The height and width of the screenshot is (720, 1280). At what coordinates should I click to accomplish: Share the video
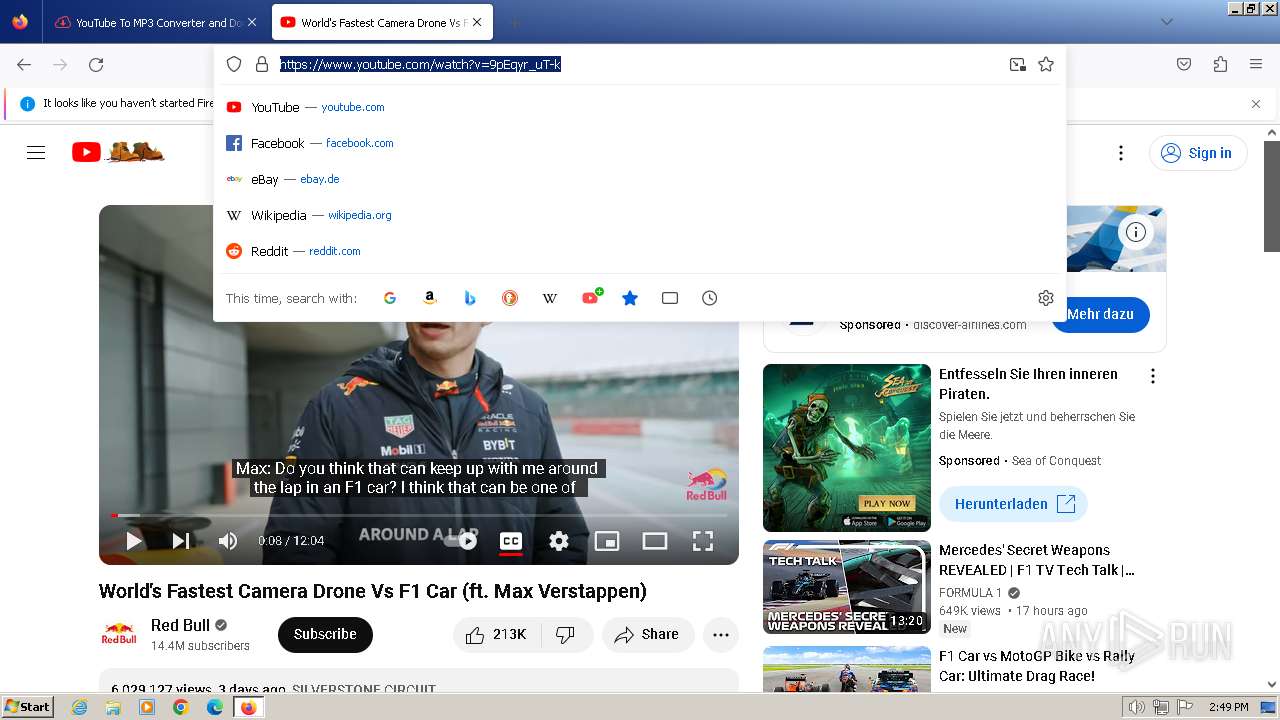coord(648,635)
